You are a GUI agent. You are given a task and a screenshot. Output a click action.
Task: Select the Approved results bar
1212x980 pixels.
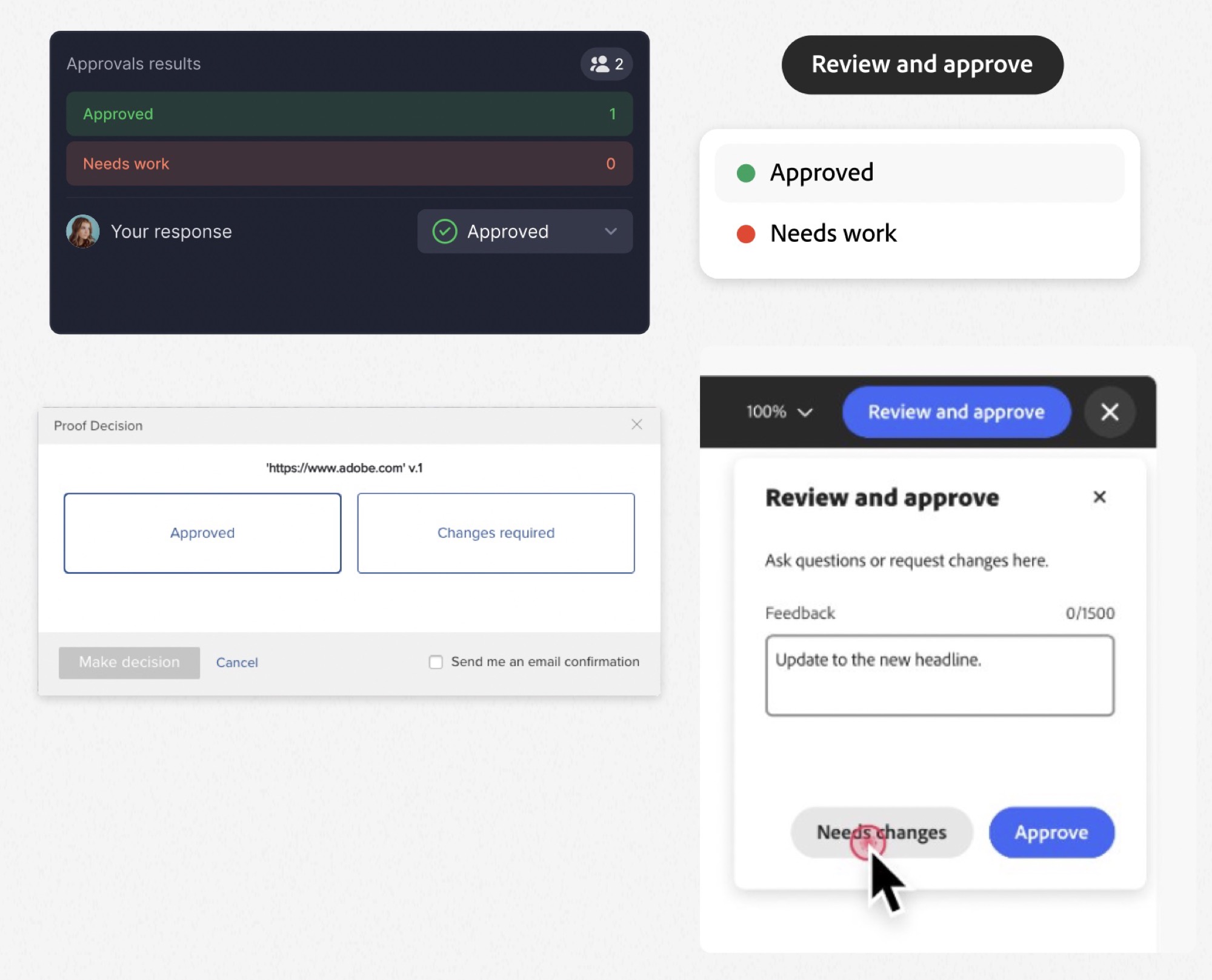click(349, 114)
